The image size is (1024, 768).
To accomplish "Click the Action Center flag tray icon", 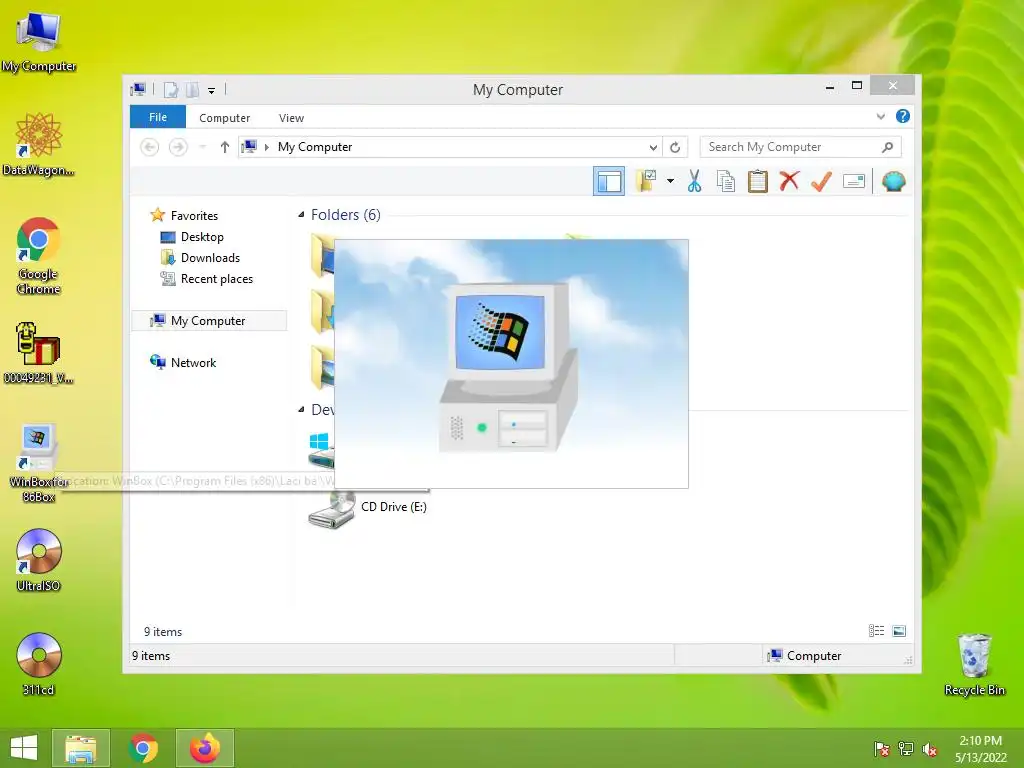I will pyautogui.click(x=881, y=749).
